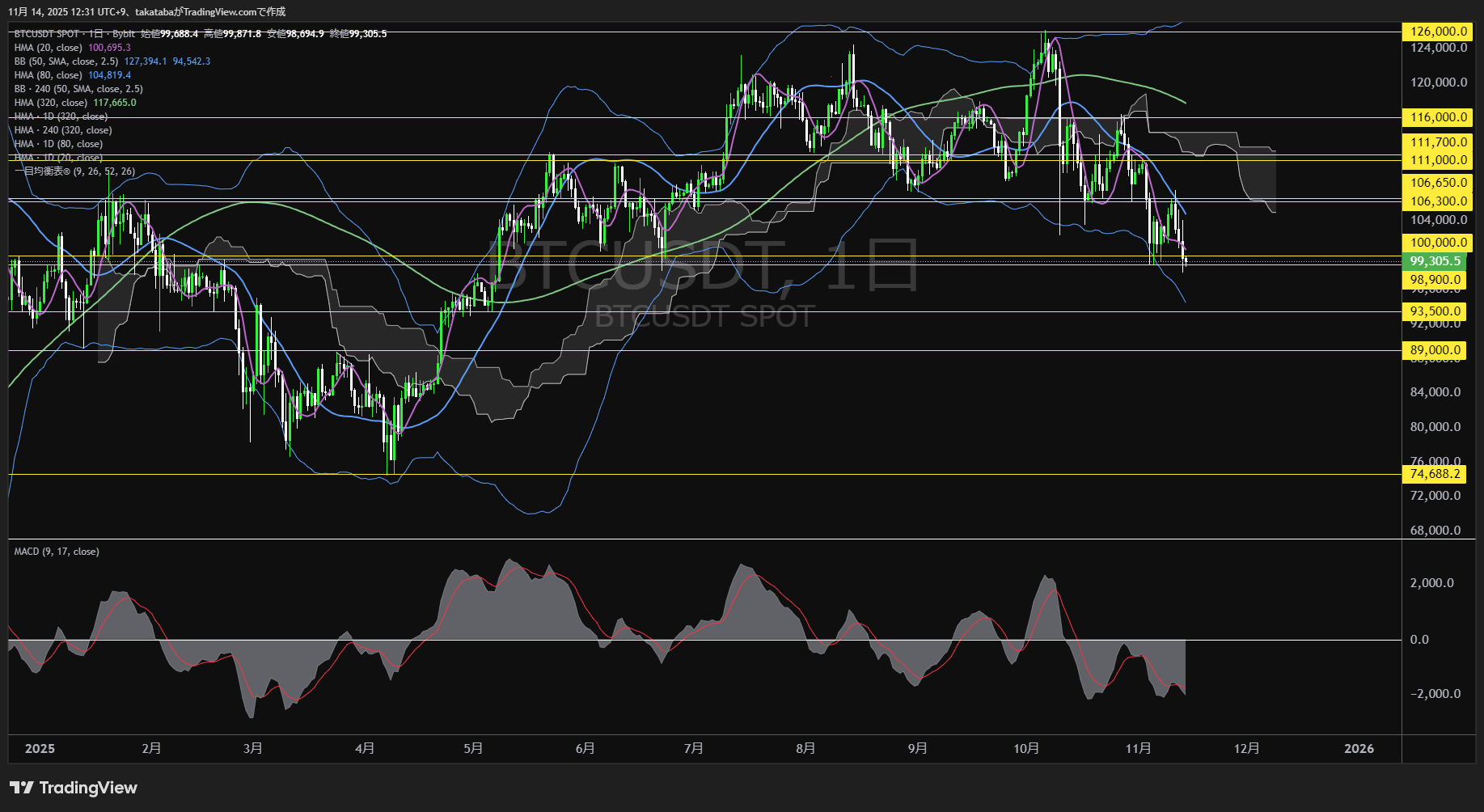
Task: Open the HMA (80, close) indicator legend
Action: (48, 75)
